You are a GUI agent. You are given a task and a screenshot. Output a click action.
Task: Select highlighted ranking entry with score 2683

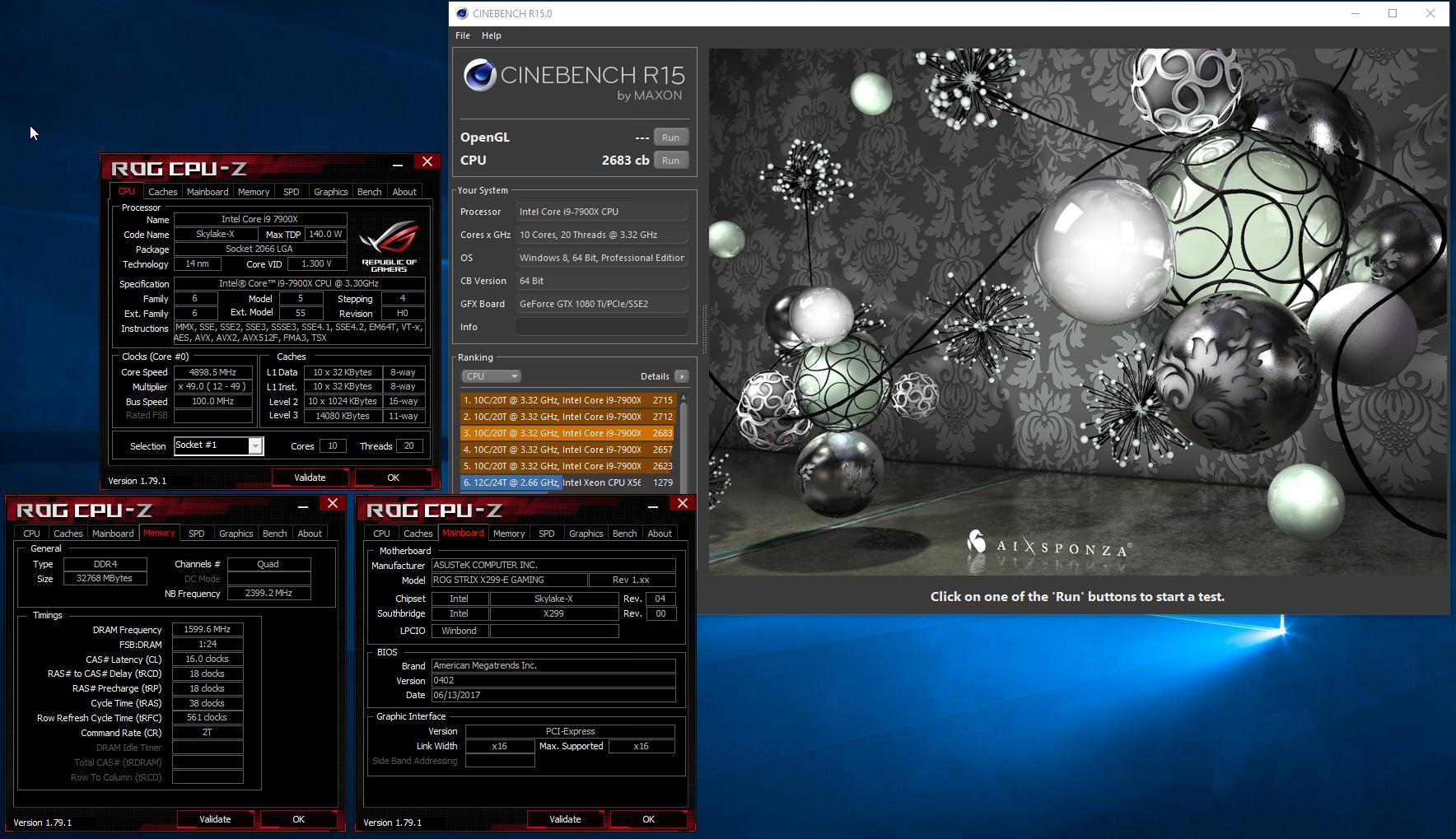tap(567, 433)
